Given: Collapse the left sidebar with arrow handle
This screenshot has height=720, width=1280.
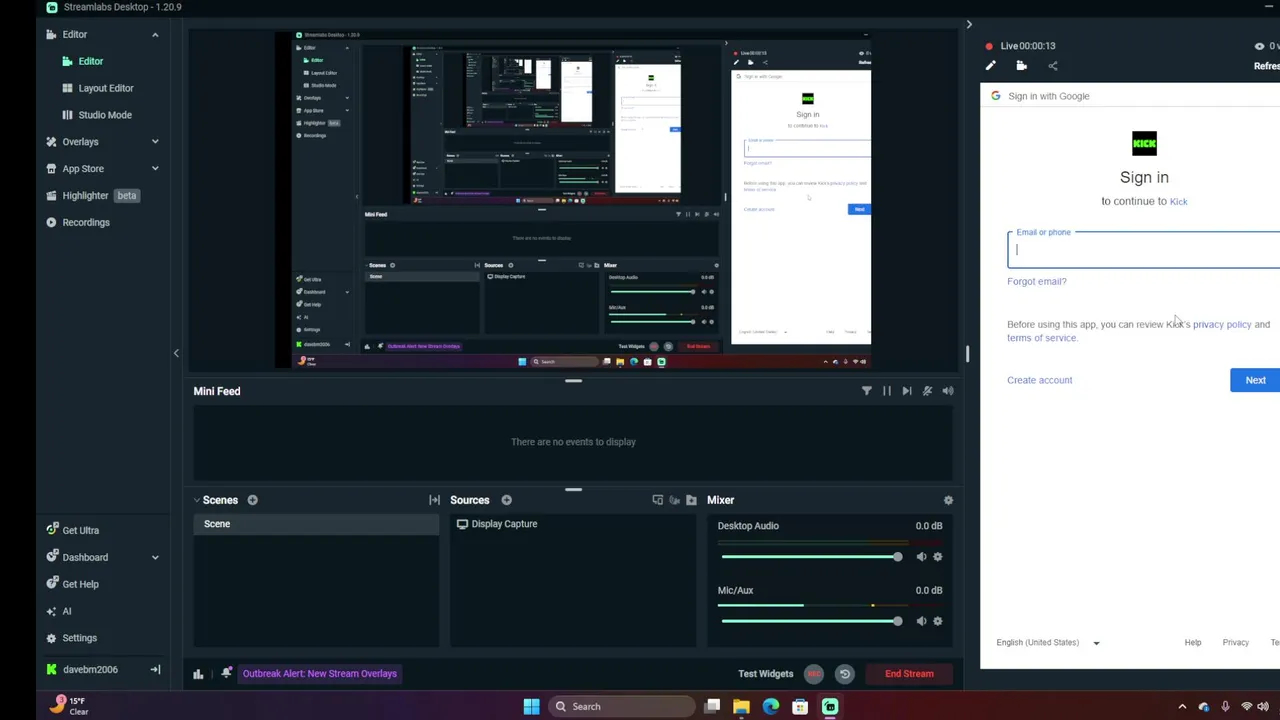Looking at the screenshot, I should click(x=176, y=353).
